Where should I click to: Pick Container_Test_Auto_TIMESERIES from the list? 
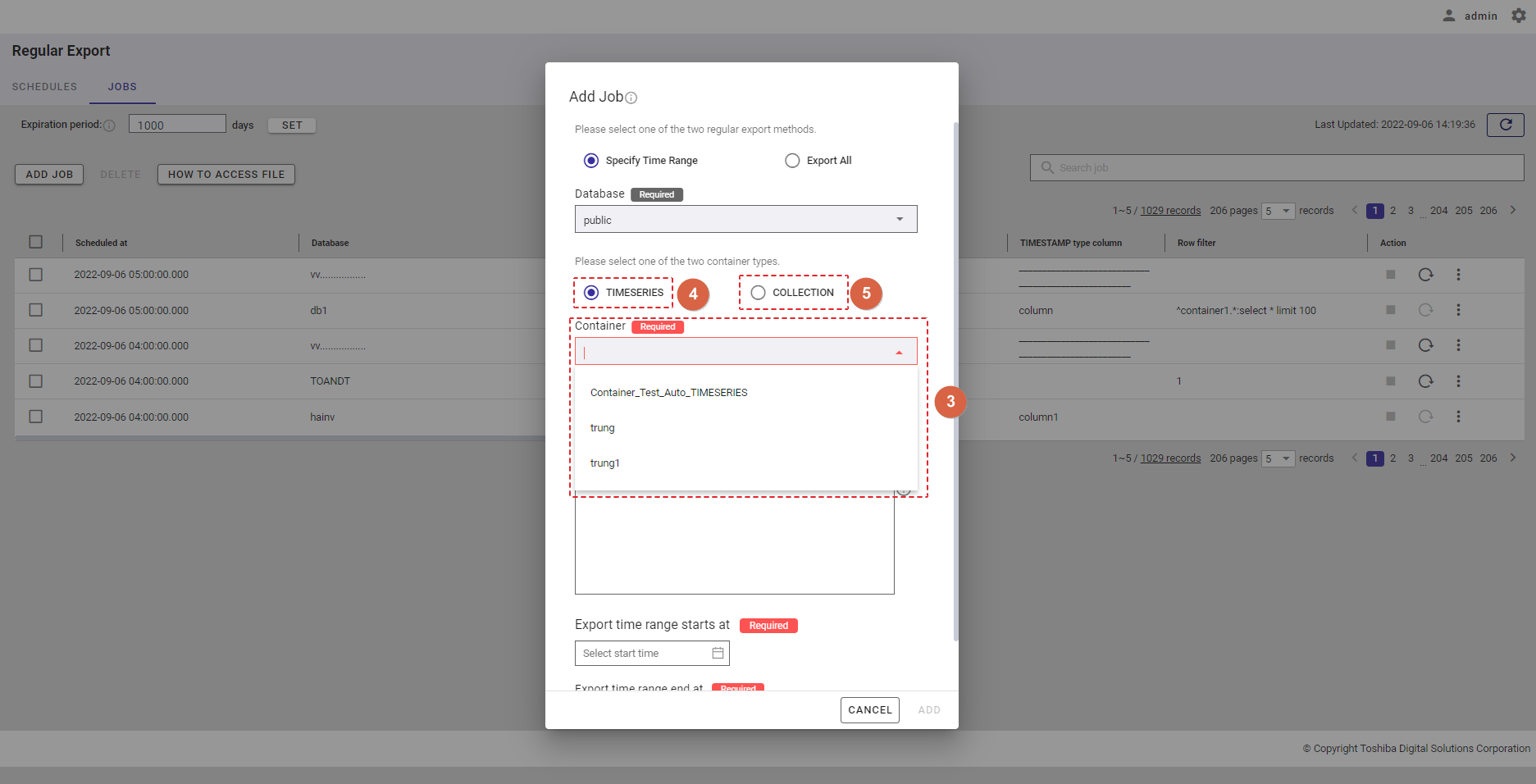coord(668,393)
